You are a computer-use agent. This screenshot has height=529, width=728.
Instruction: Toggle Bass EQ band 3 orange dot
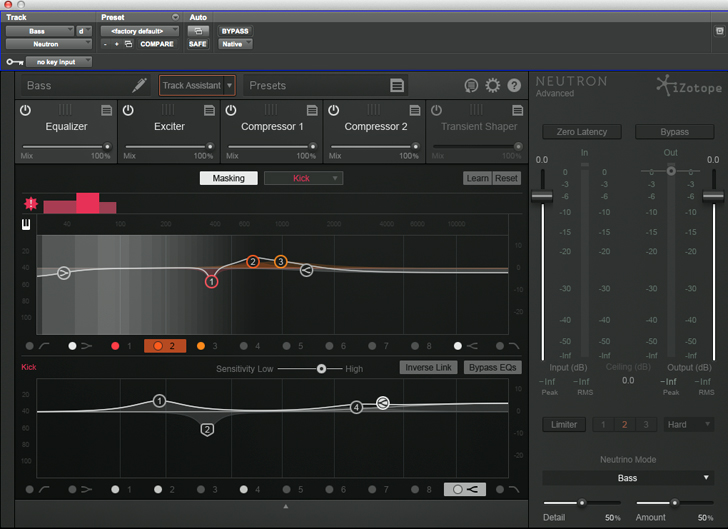point(201,346)
